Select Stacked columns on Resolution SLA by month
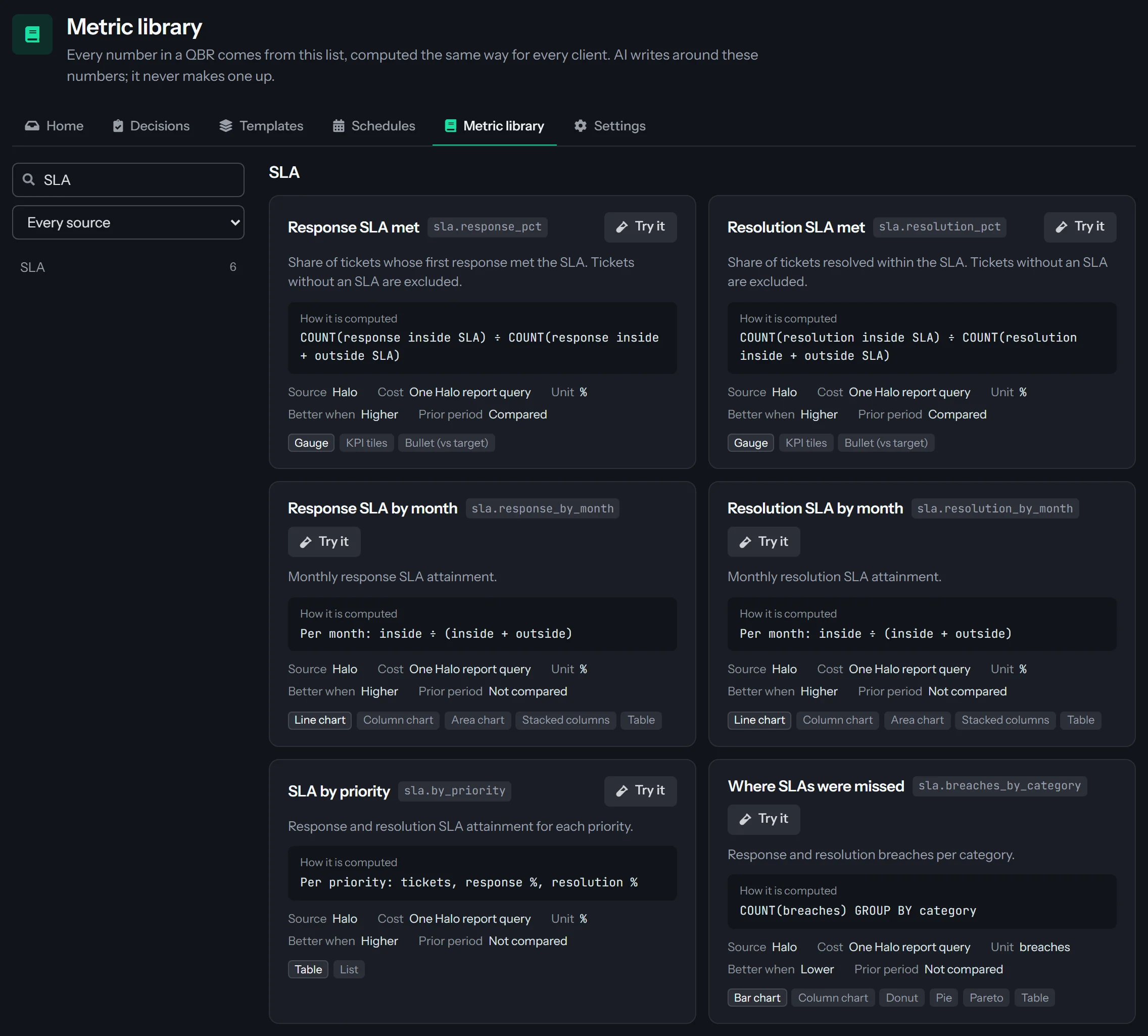 pyautogui.click(x=1005, y=720)
